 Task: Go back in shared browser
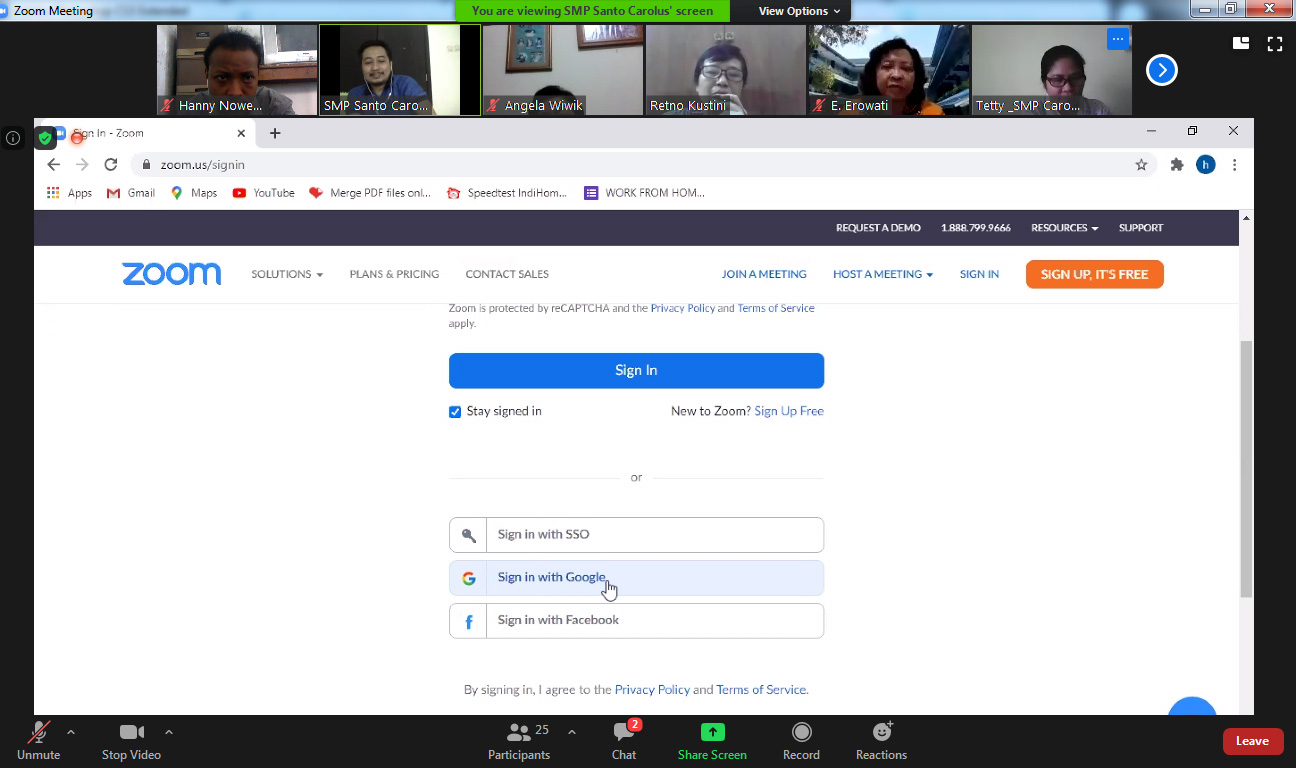click(x=54, y=165)
